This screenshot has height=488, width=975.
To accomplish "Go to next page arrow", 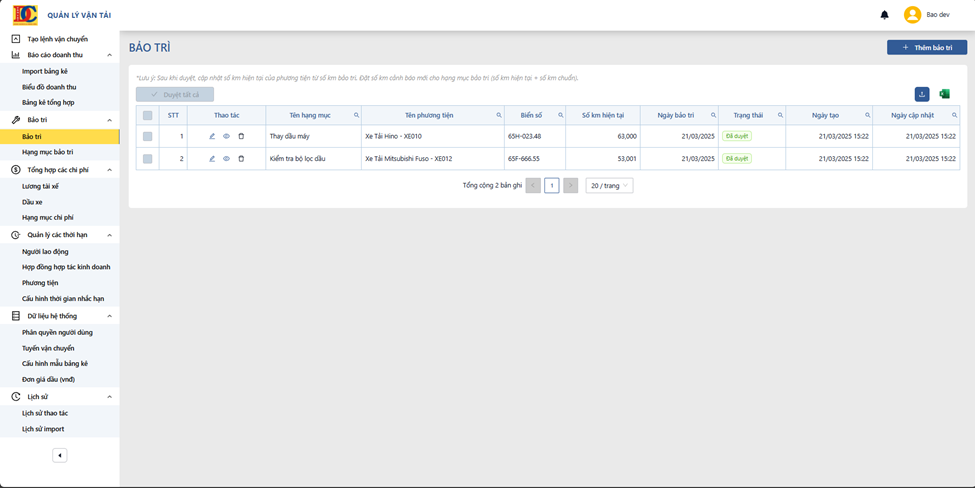I will [x=570, y=185].
